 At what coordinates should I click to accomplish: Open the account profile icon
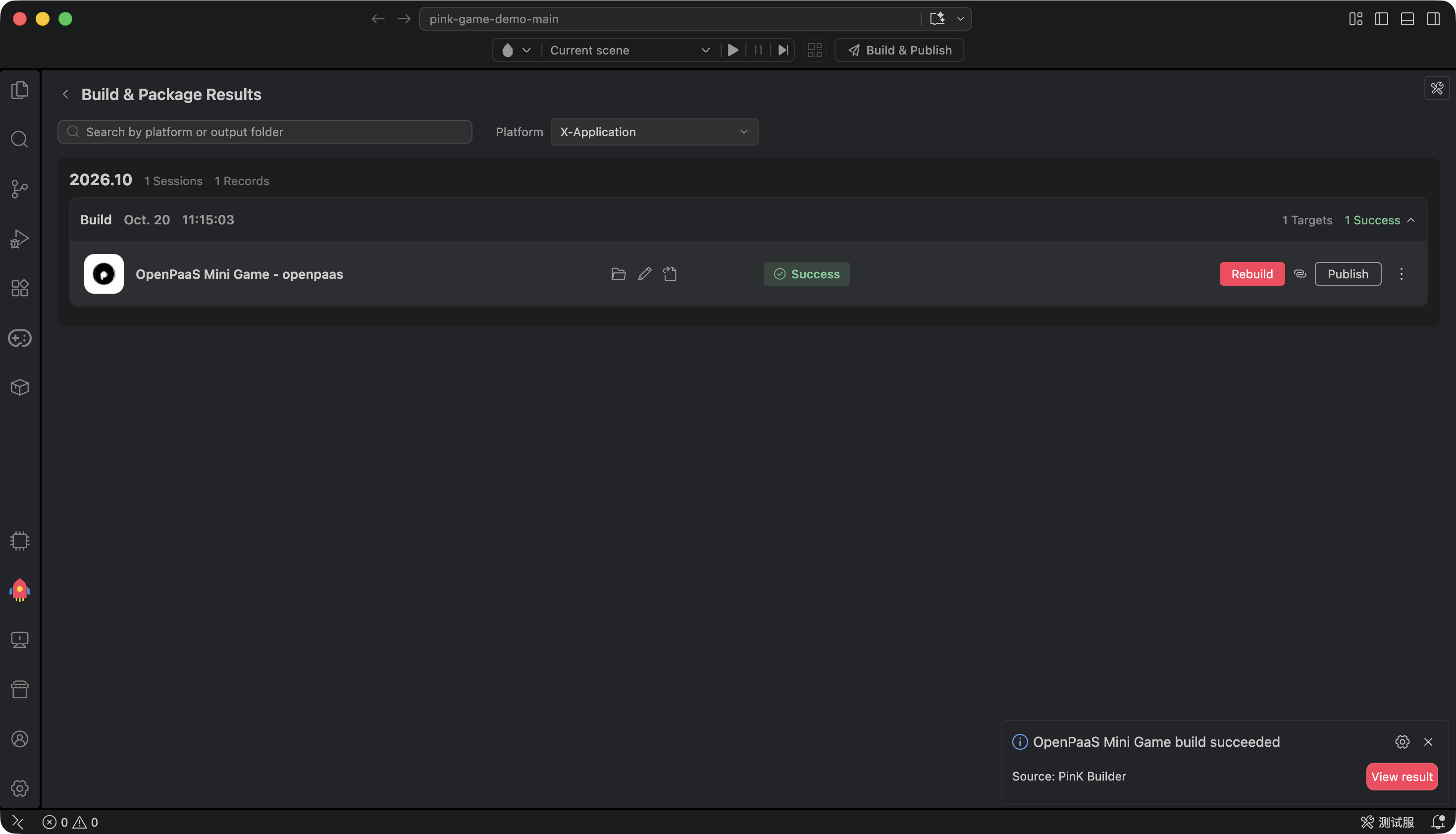[19, 739]
